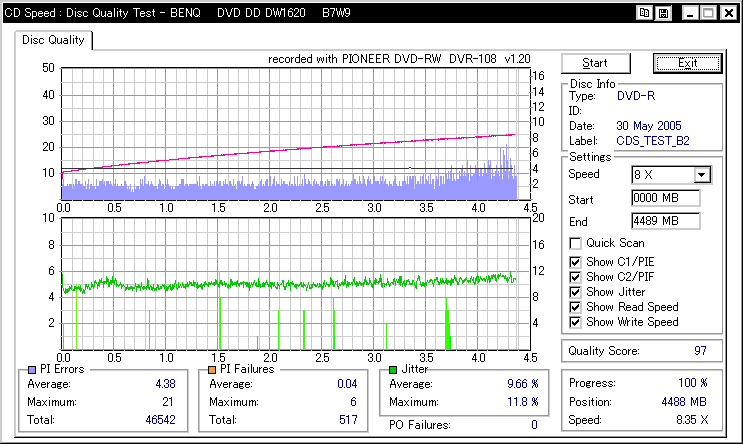Image resolution: width=743 pixels, height=444 pixels.
Task: Click the disc label CDS_TEST_B2
Action: [x=653, y=141]
